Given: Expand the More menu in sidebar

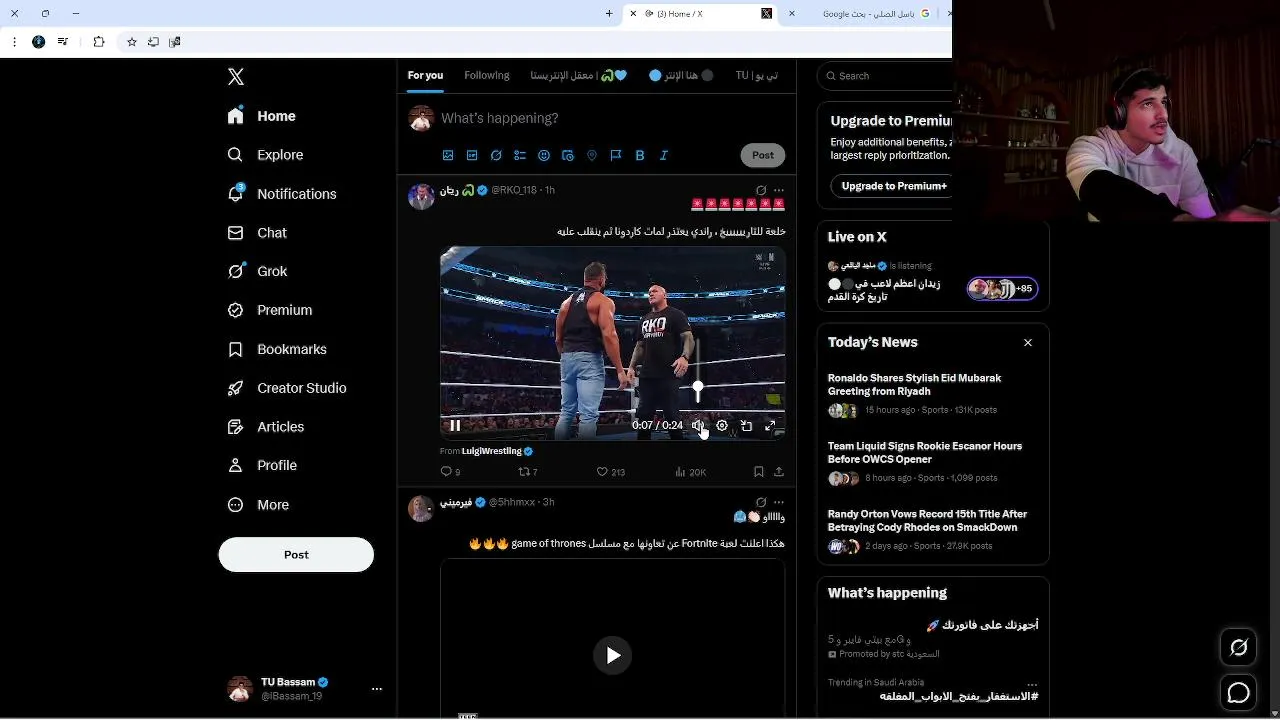Looking at the screenshot, I should (258, 505).
